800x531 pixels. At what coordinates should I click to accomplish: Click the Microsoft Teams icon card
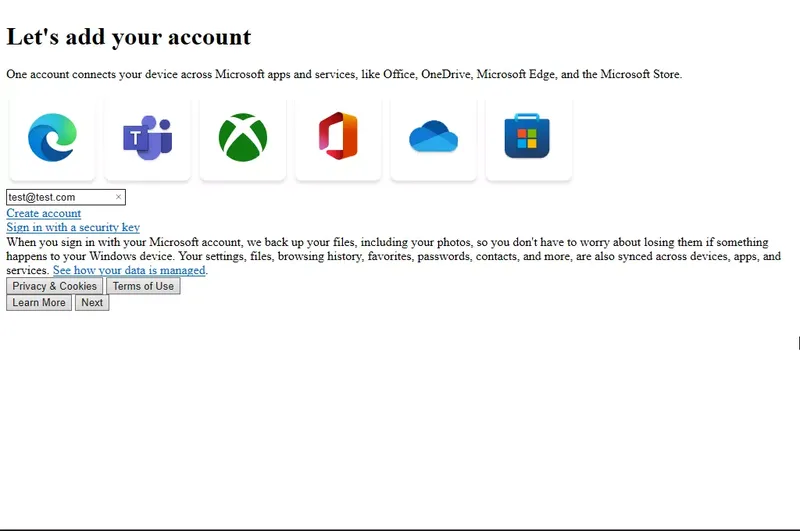click(147, 139)
